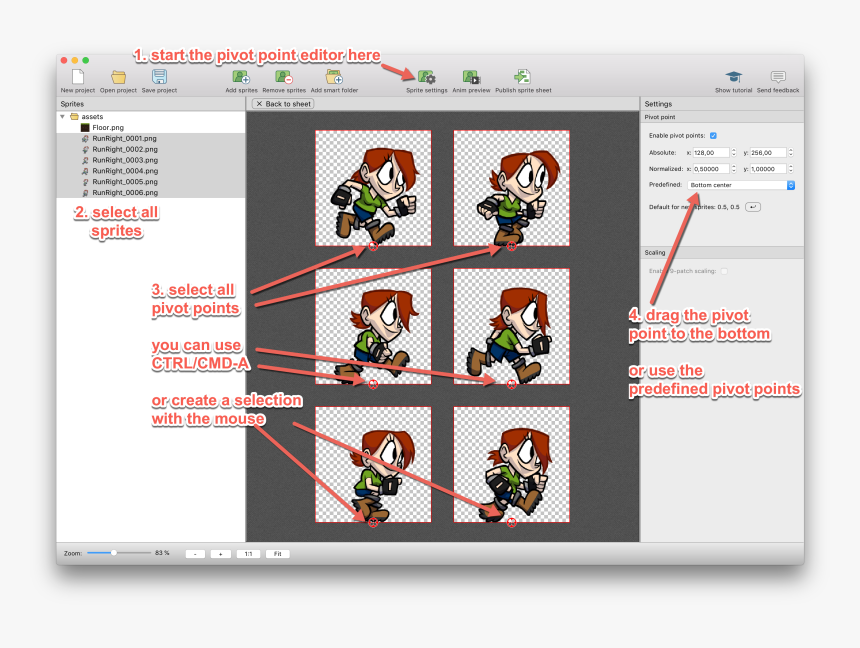Open the Predefined pivot point dropdown
Image resolution: width=860 pixels, height=648 pixels.
point(741,185)
